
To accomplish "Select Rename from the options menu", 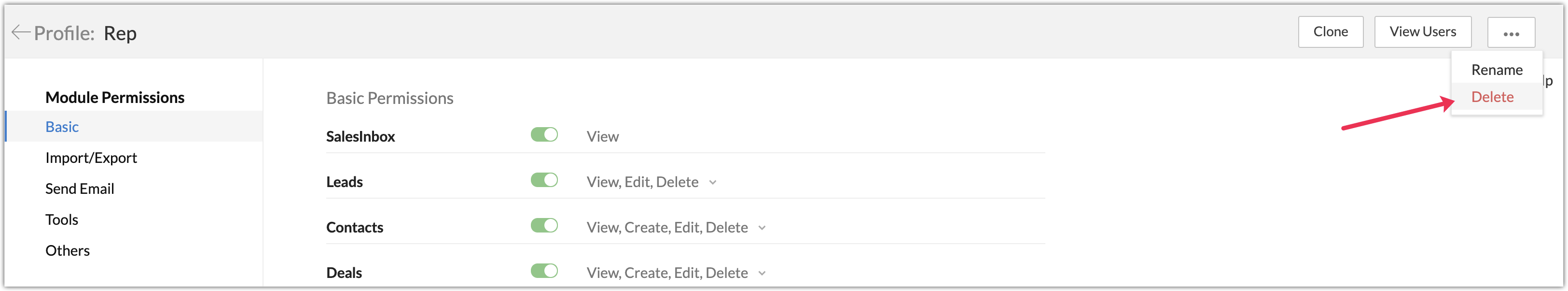I will pyautogui.click(x=1496, y=70).
